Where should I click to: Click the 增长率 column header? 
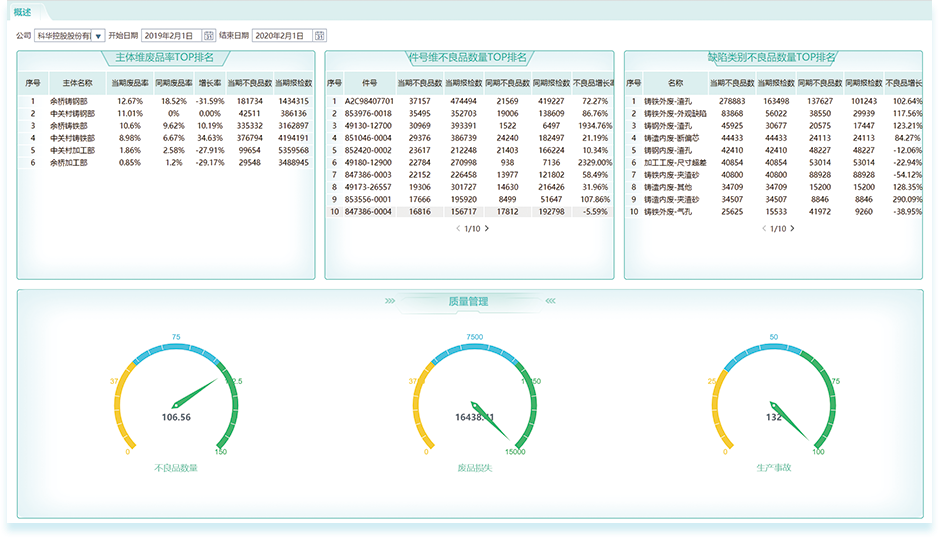coord(209,84)
